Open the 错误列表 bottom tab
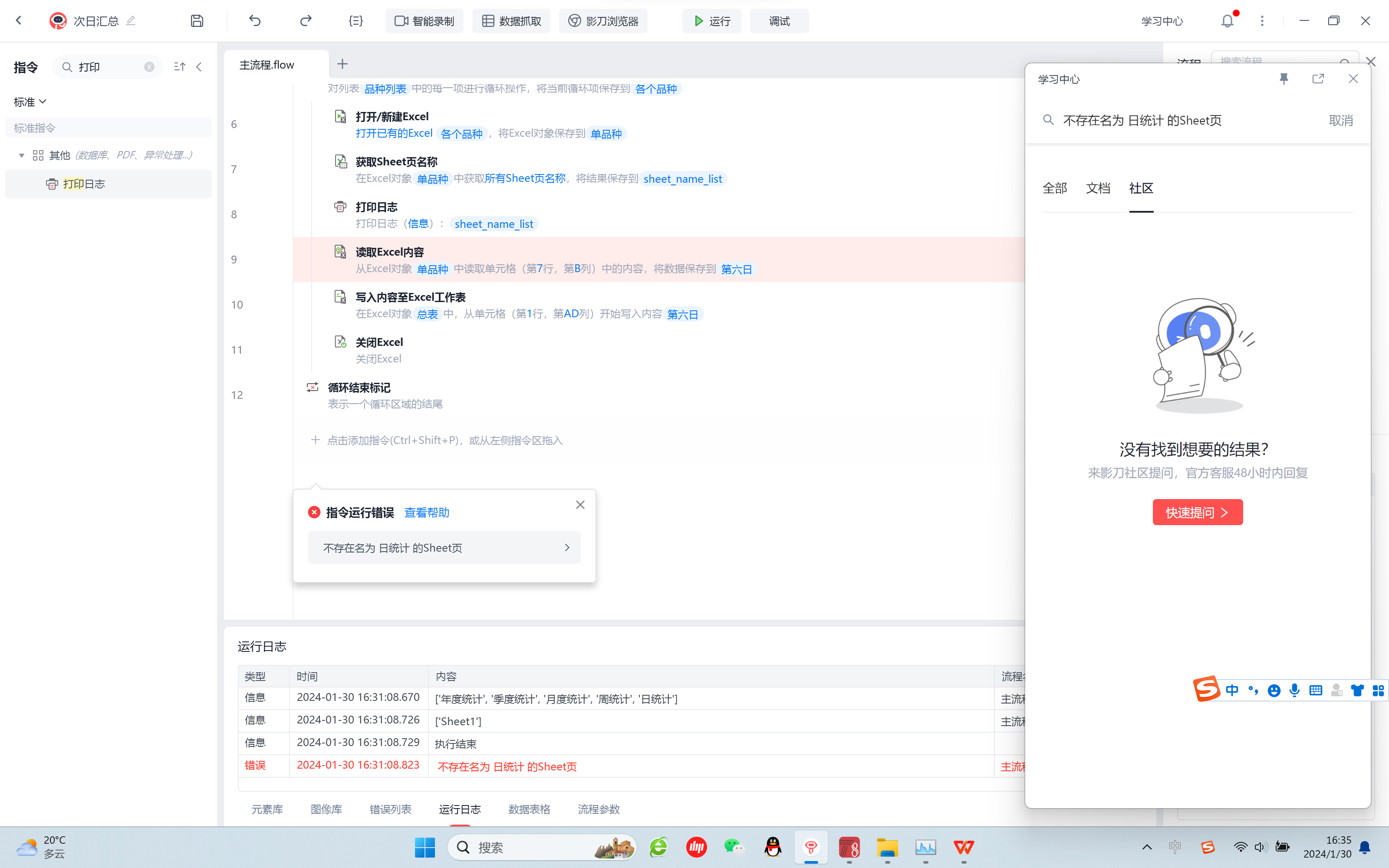Screen dimensions: 1389x868 pyautogui.click(x=390, y=809)
